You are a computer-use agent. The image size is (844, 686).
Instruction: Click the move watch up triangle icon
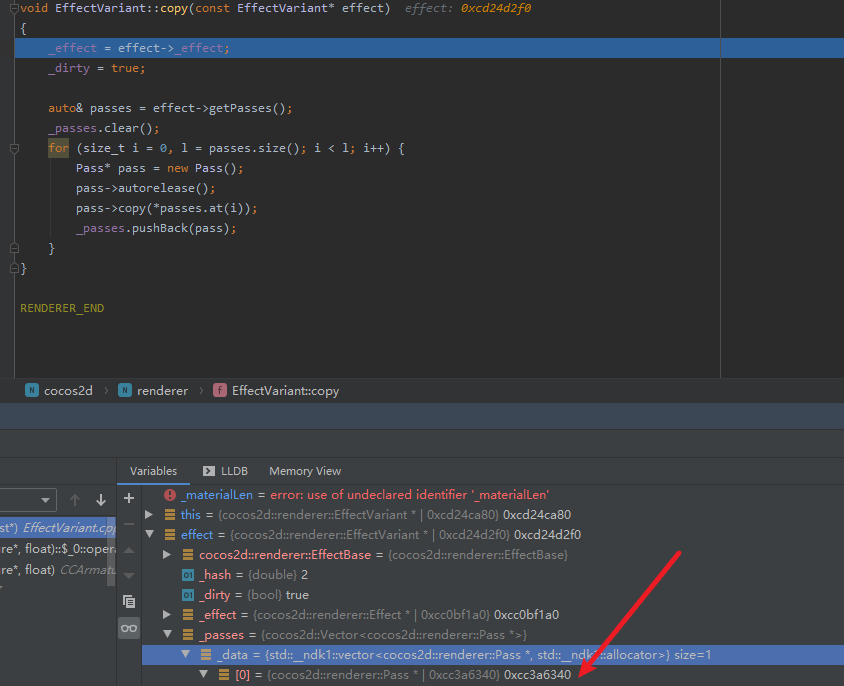(x=129, y=550)
